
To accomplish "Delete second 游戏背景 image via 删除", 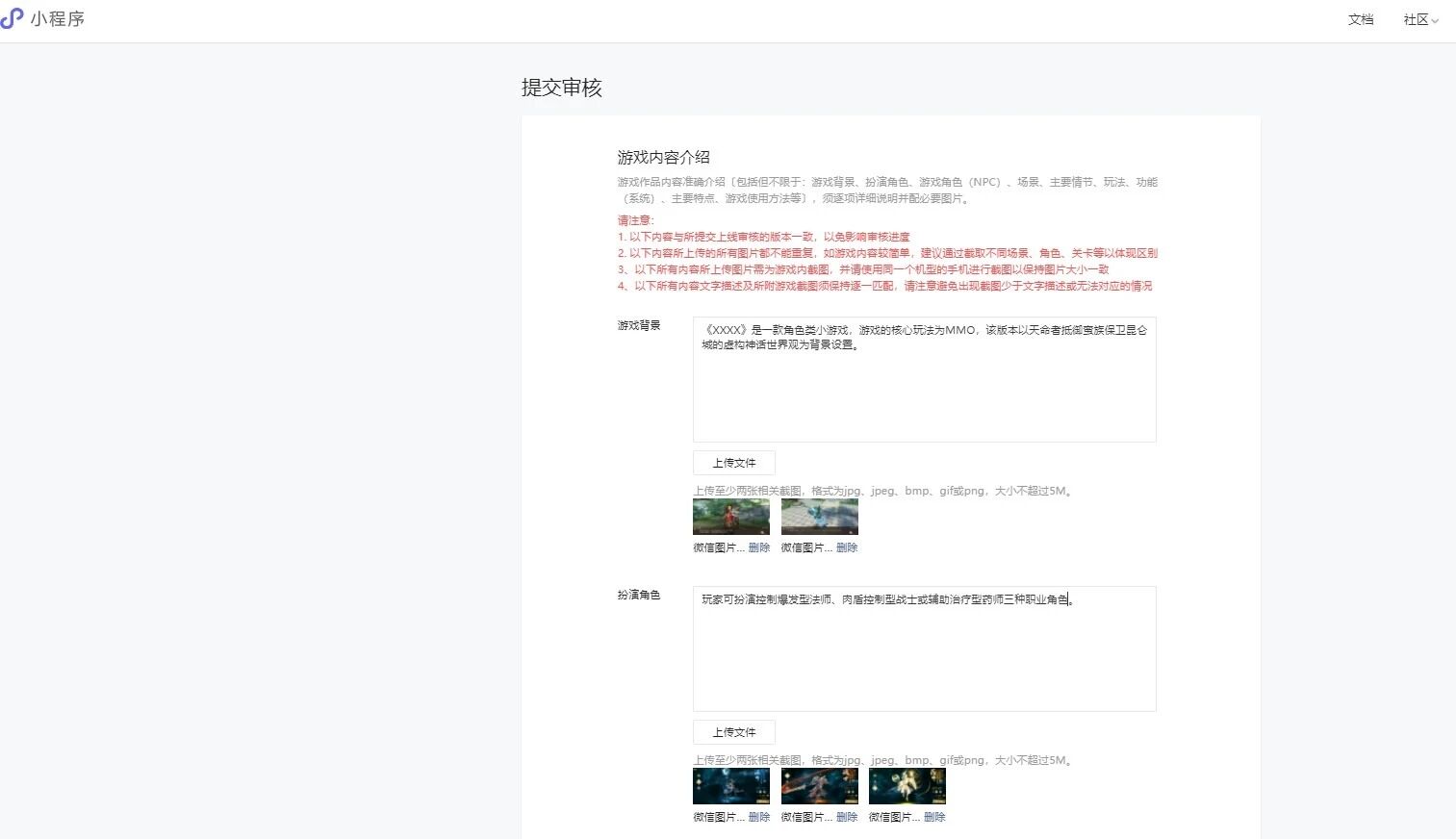I will click(847, 547).
